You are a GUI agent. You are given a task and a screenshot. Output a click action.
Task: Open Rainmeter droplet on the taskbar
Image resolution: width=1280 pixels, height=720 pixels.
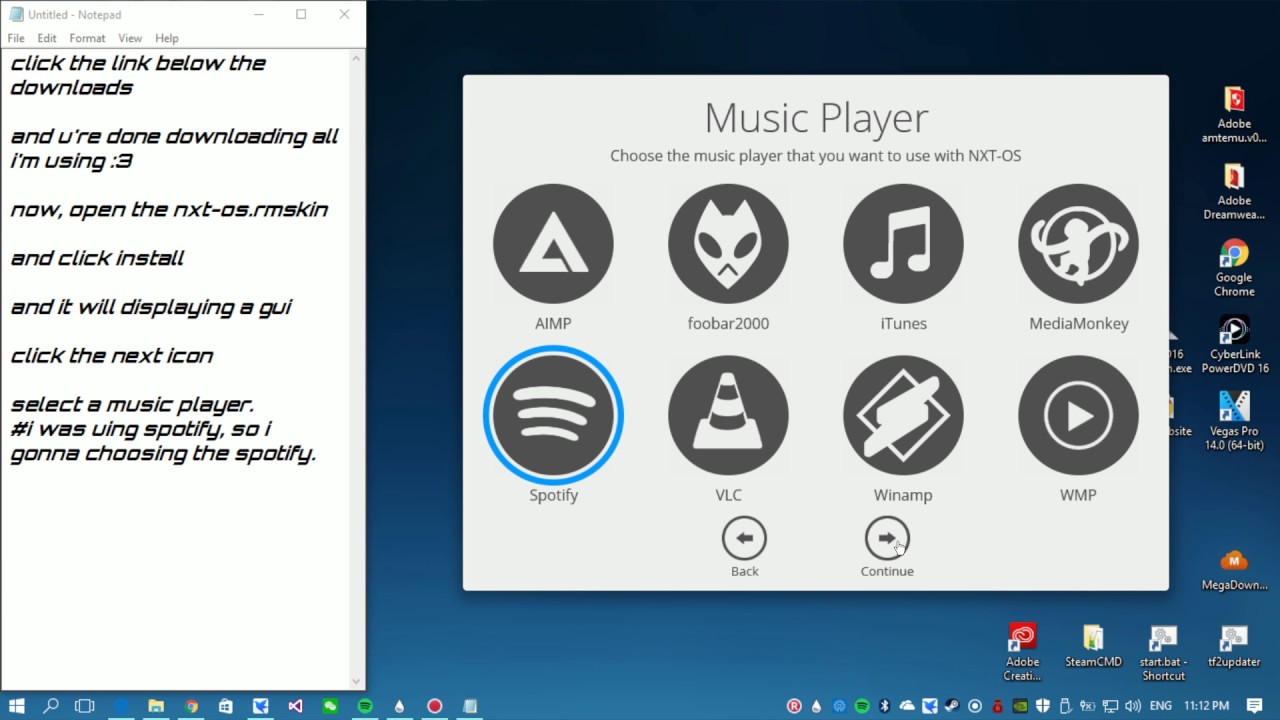pyautogui.click(x=399, y=706)
